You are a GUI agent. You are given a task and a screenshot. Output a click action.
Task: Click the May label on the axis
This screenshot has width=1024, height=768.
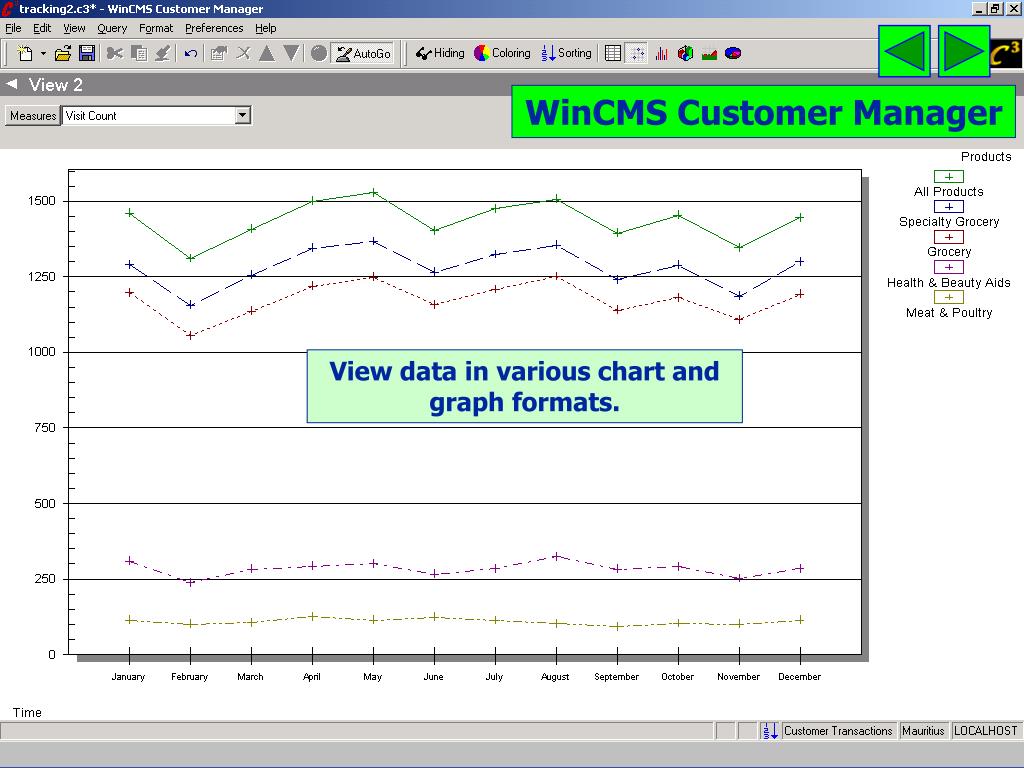(x=372, y=677)
